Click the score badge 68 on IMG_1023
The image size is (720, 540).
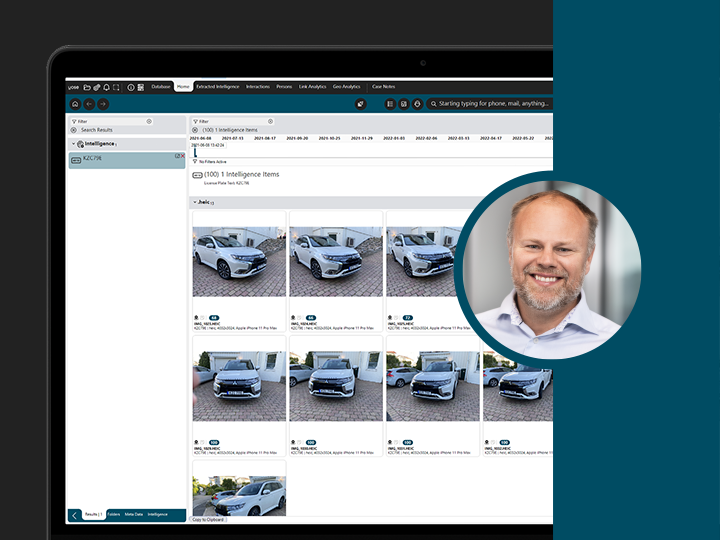tap(214, 318)
